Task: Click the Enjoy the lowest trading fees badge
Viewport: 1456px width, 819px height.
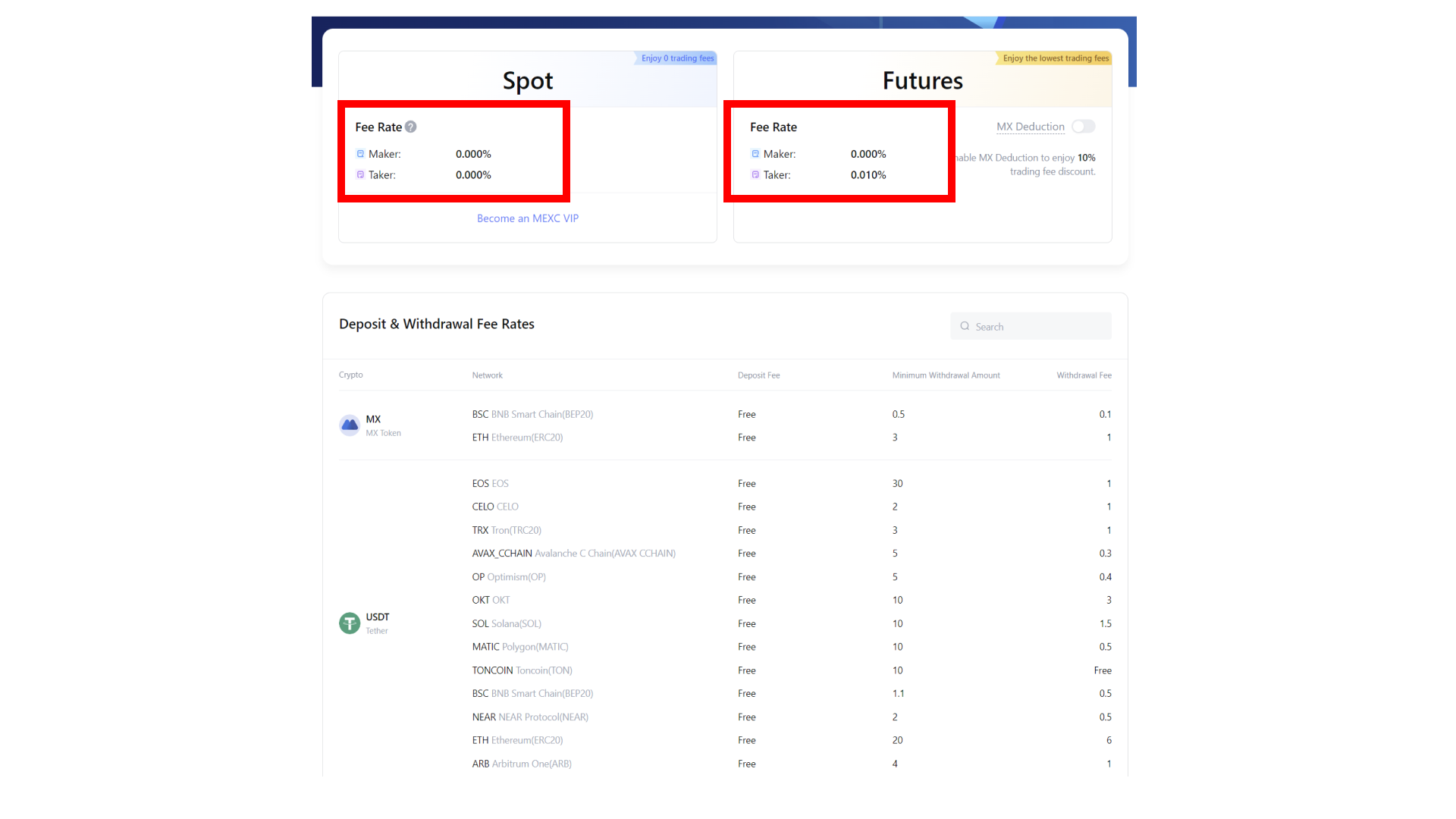Action: 1055,58
